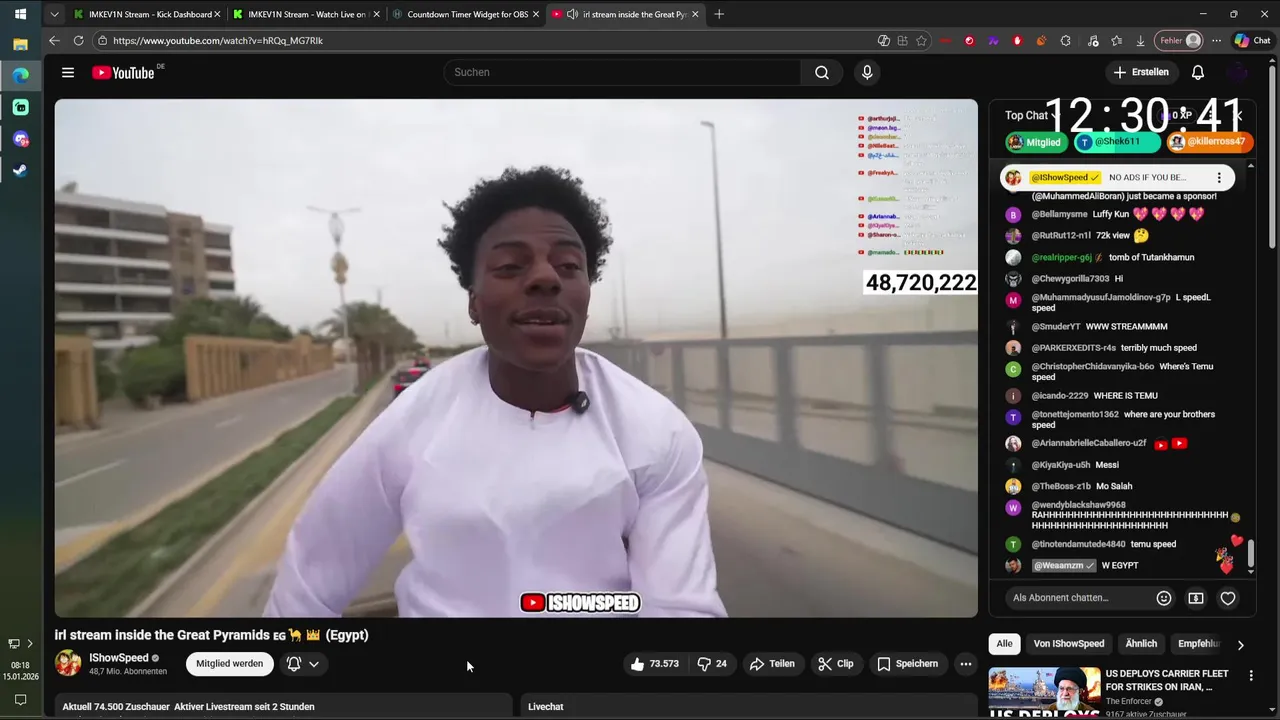Screen dimensions: 1280x720
Task: Select the Alle filter chip
Action: 1004,644
